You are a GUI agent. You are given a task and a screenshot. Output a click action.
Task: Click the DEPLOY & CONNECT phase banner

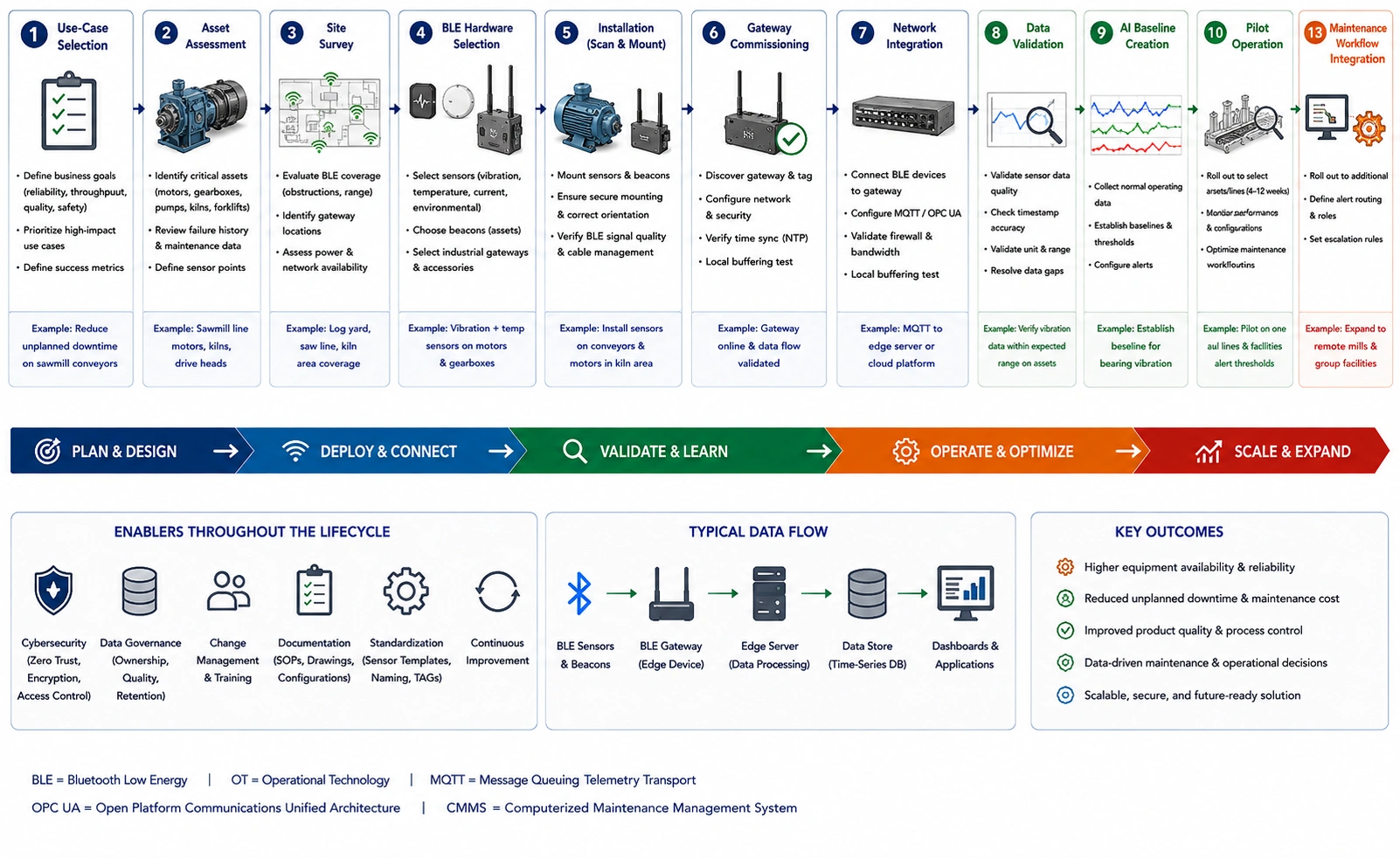point(381,451)
